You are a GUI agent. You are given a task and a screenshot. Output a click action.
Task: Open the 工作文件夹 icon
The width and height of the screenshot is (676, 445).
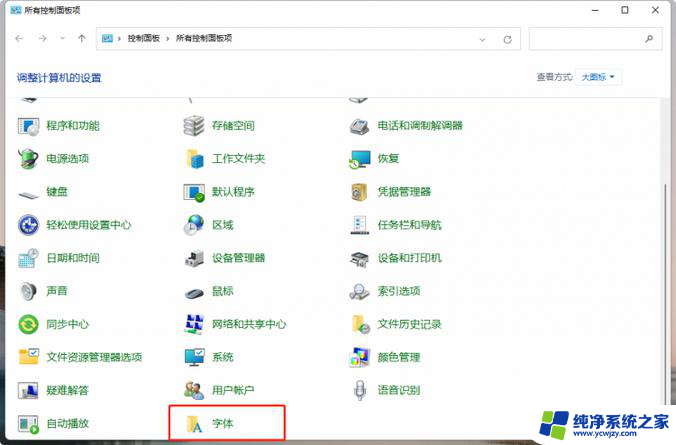tap(194, 159)
